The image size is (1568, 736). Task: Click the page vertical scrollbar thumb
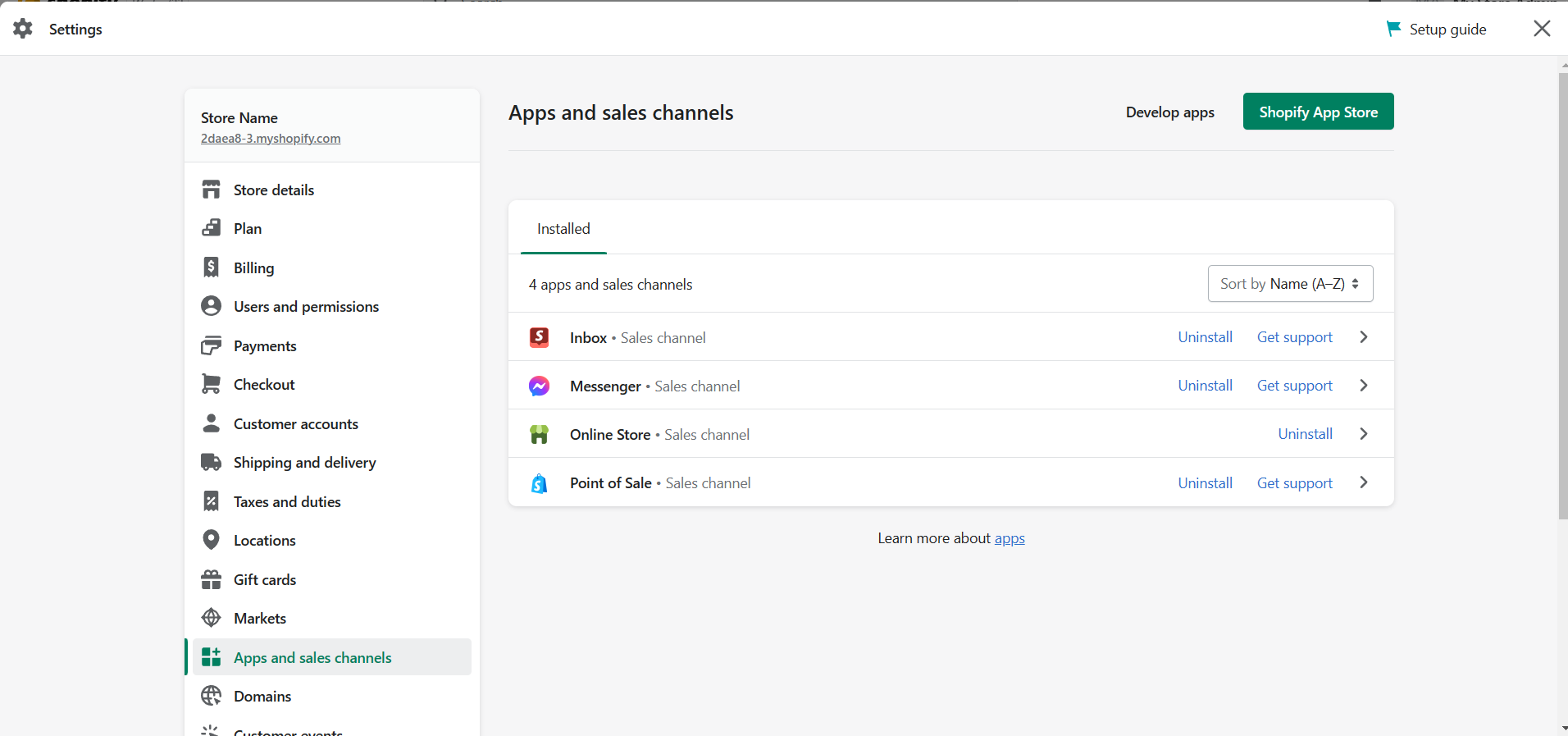tap(1563, 295)
